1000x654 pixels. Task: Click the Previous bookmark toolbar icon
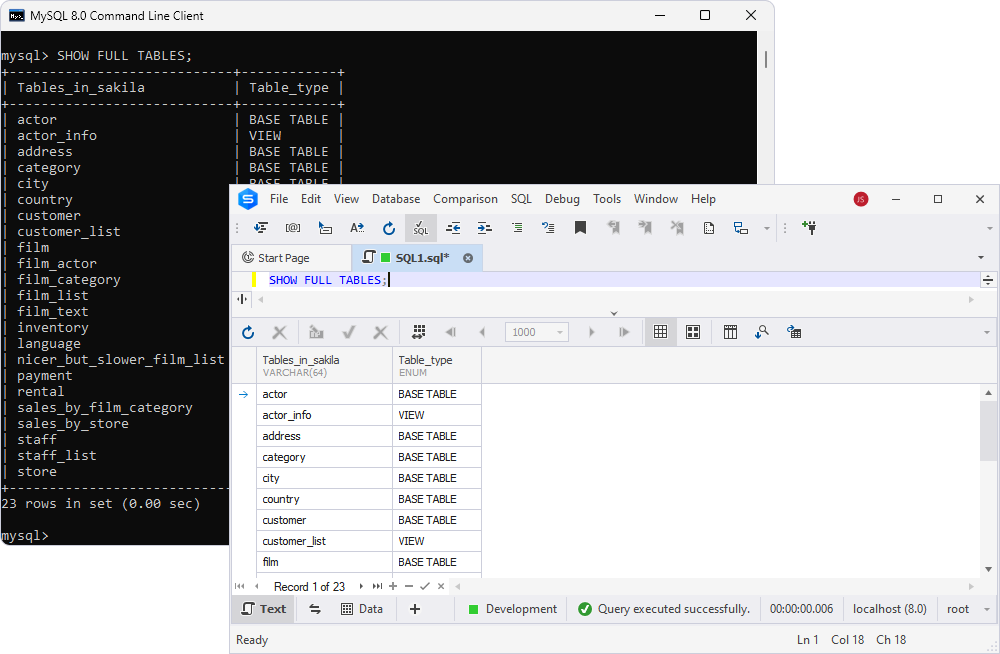point(613,228)
